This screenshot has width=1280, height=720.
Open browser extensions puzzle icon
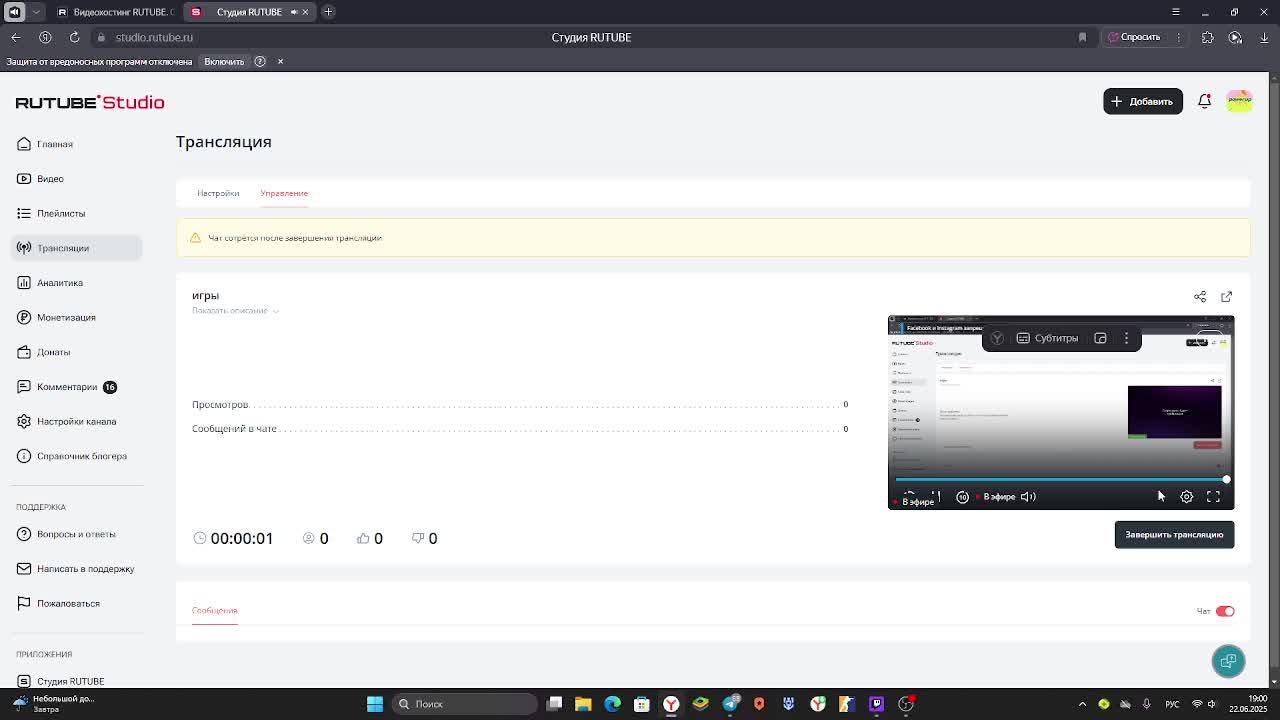pos(1208,37)
